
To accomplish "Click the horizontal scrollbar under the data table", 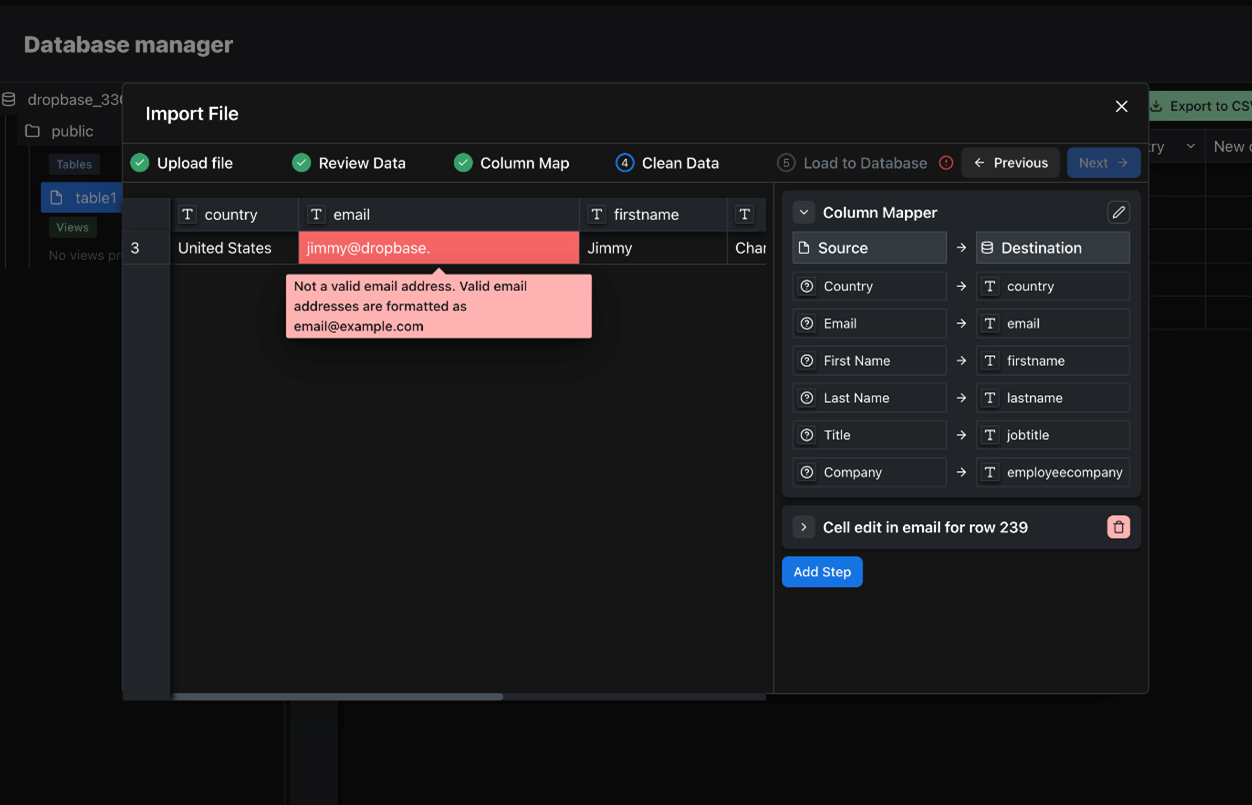I will coord(338,697).
